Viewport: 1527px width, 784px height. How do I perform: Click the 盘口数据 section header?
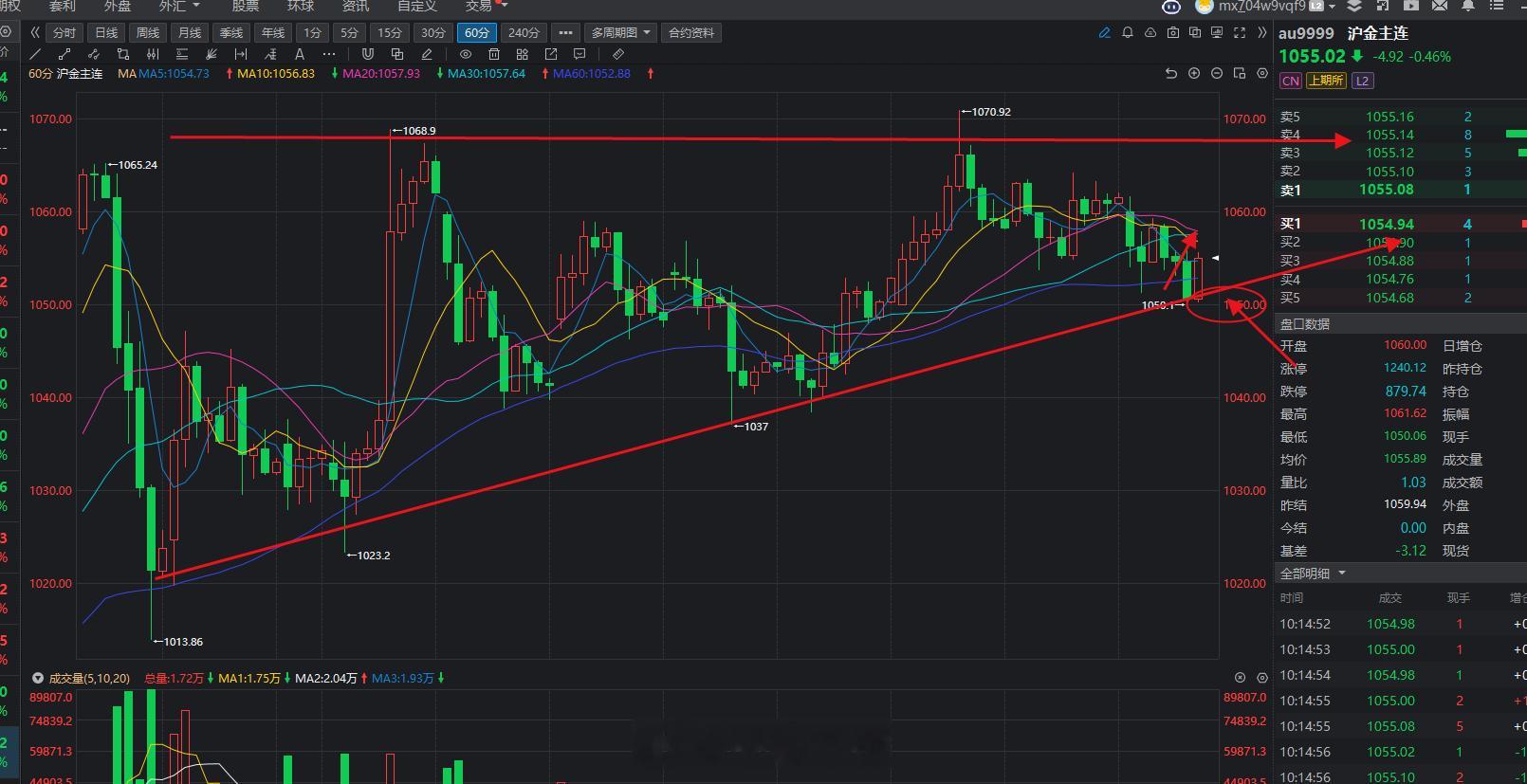(x=1305, y=323)
